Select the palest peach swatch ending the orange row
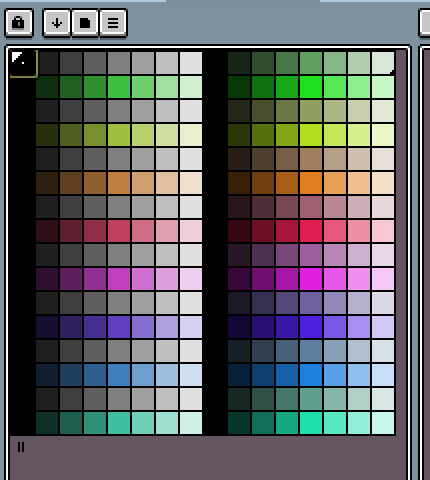 click(x=383, y=183)
